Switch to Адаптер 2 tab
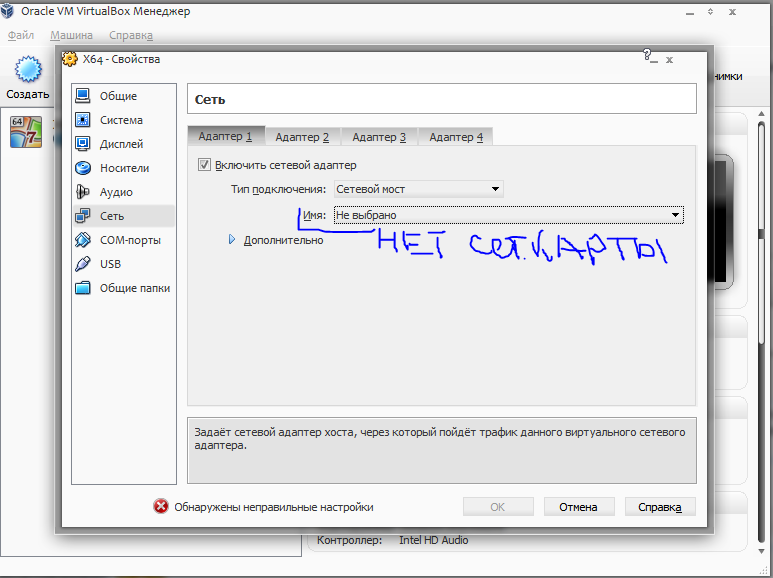The width and height of the screenshot is (773, 578). [302, 137]
